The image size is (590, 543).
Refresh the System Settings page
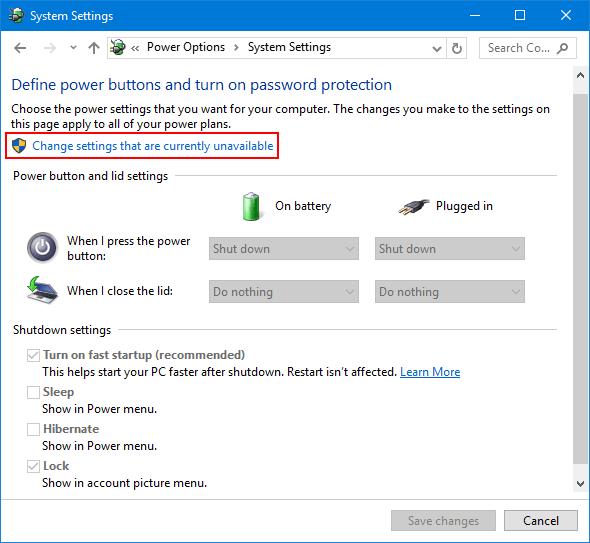[x=457, y=48]
